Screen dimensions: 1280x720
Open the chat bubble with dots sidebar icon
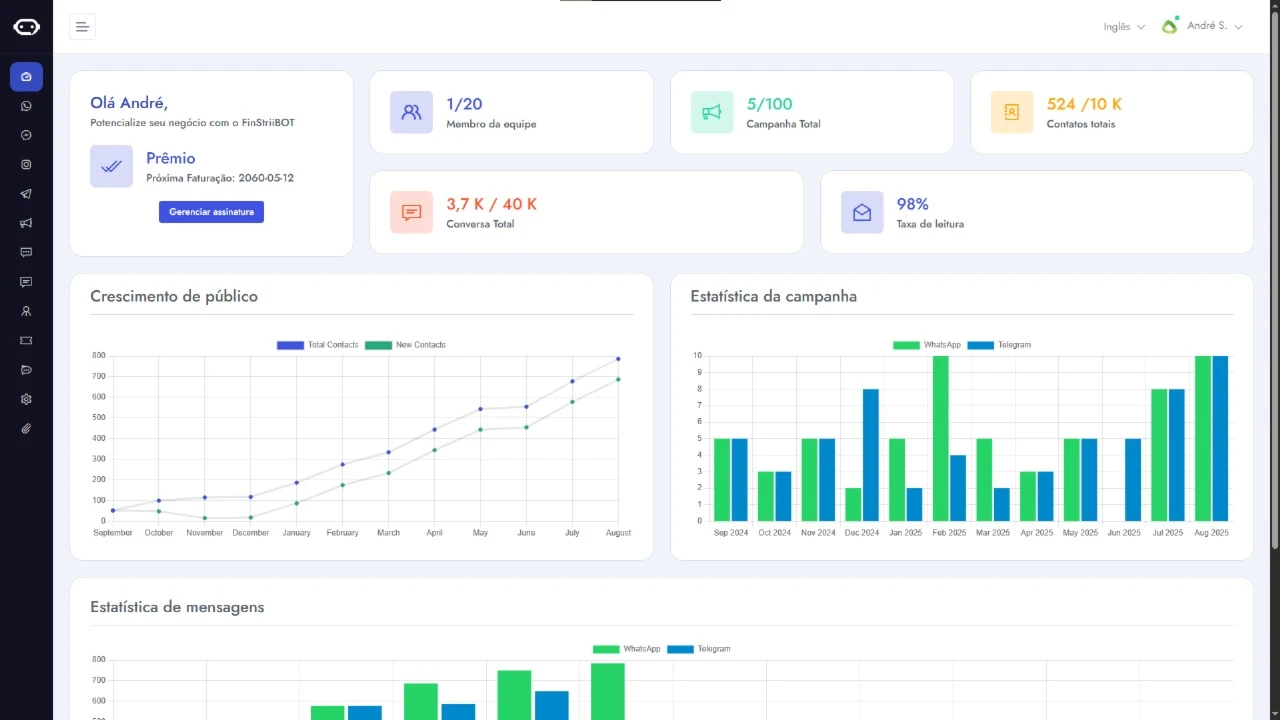[x=26, y=252]
